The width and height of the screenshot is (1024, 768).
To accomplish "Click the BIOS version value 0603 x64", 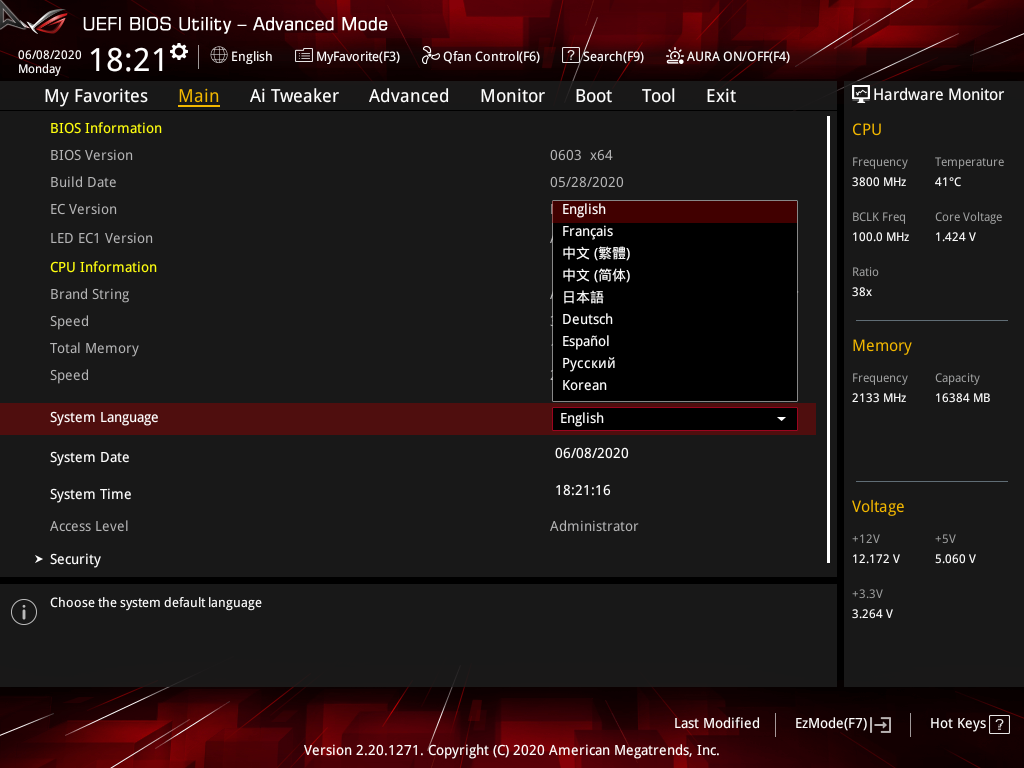I will 581,155.
